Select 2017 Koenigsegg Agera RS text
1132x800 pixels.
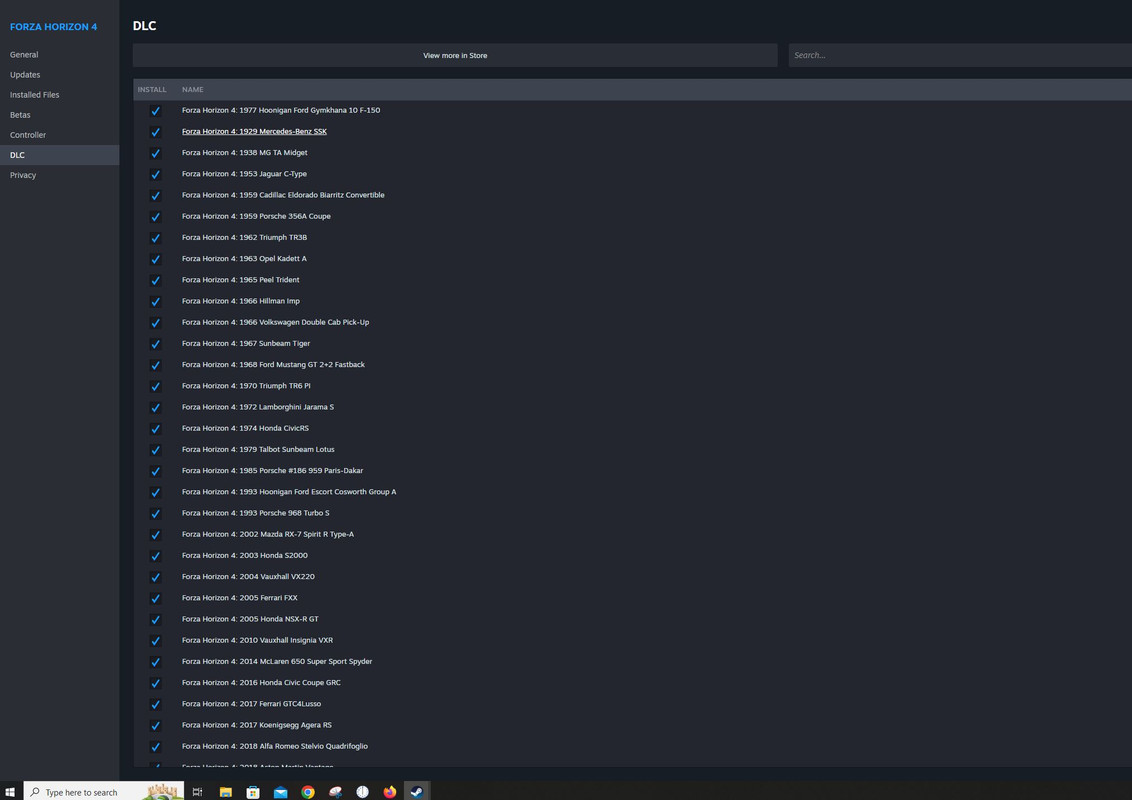click(x=257, y=725)
